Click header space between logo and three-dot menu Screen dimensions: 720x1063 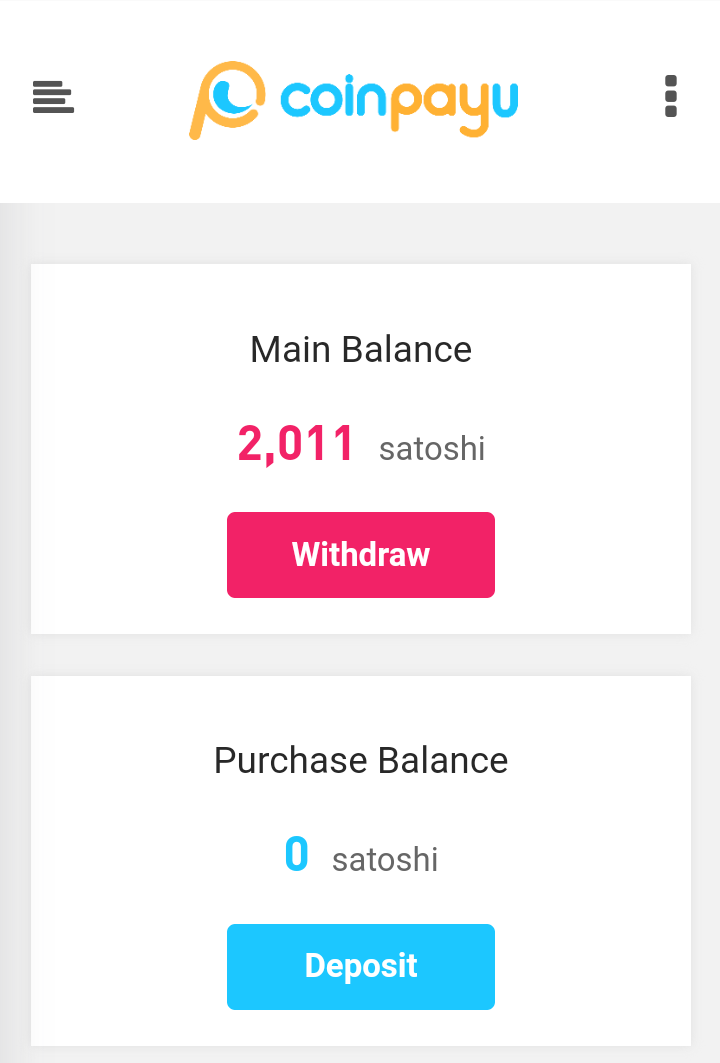(x=590, y=97)
